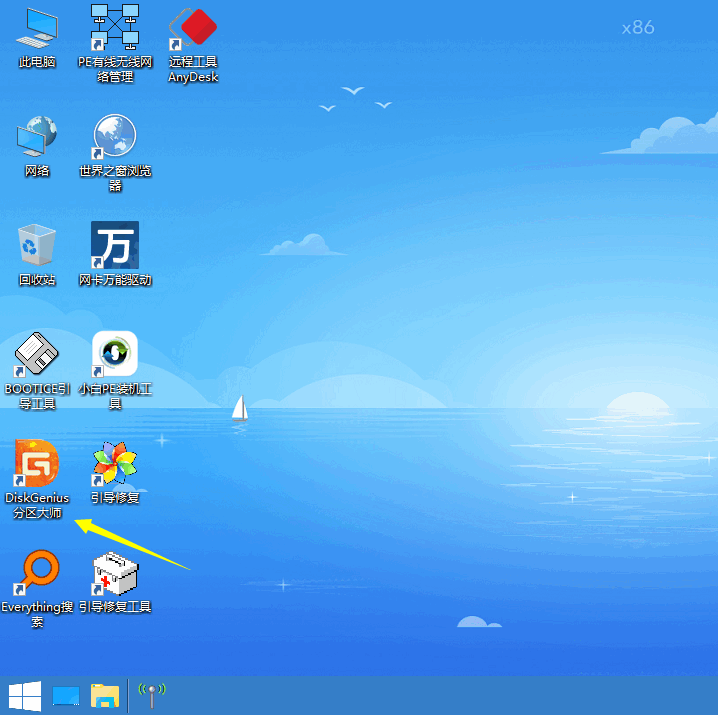Click the "小白PE装机工具" text label

click(x=115, y=396)
